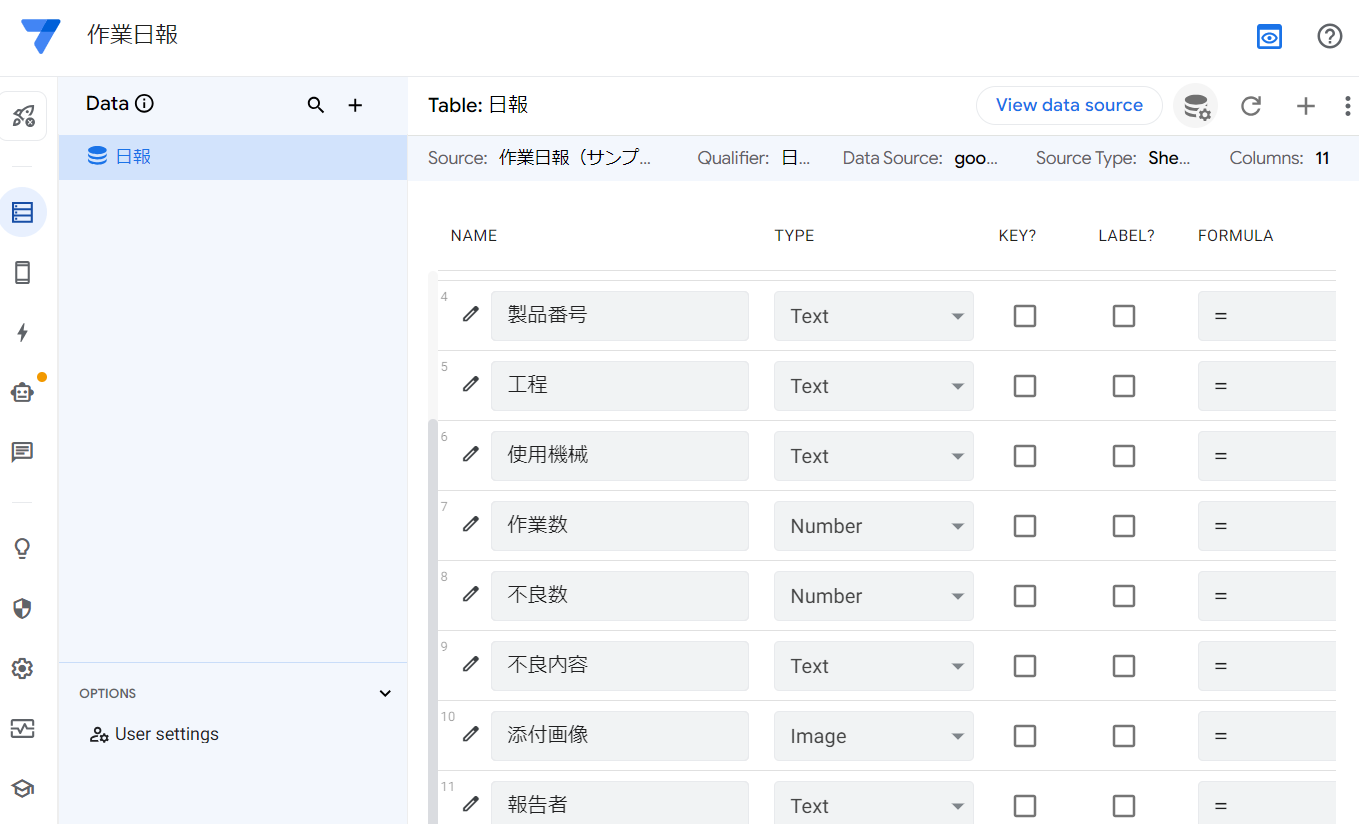Open the Learn graduation cap icon

pyautogui.click(x=23, y=788)
